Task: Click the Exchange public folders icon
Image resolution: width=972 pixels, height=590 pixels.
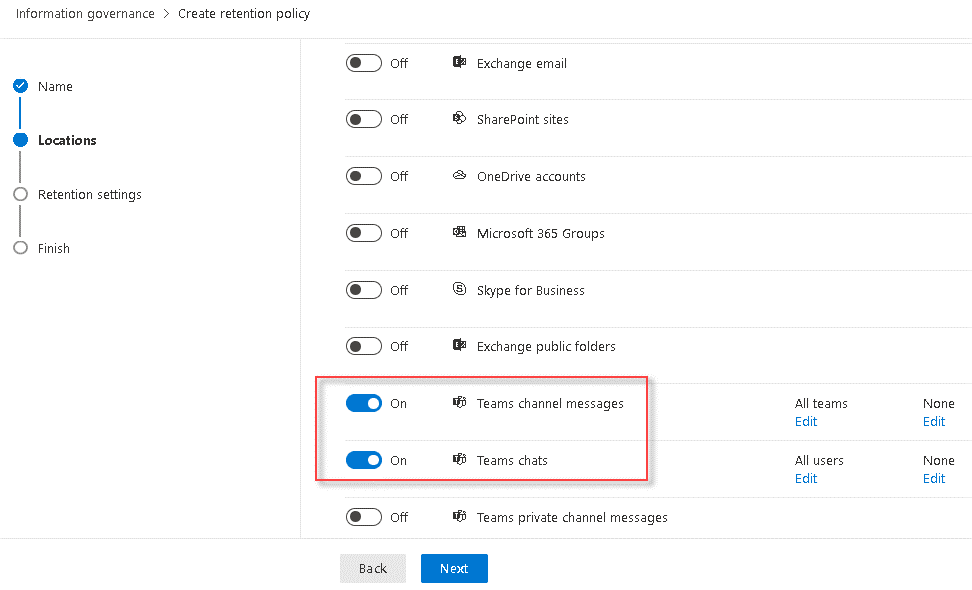Action: click(x=458, y=346)
